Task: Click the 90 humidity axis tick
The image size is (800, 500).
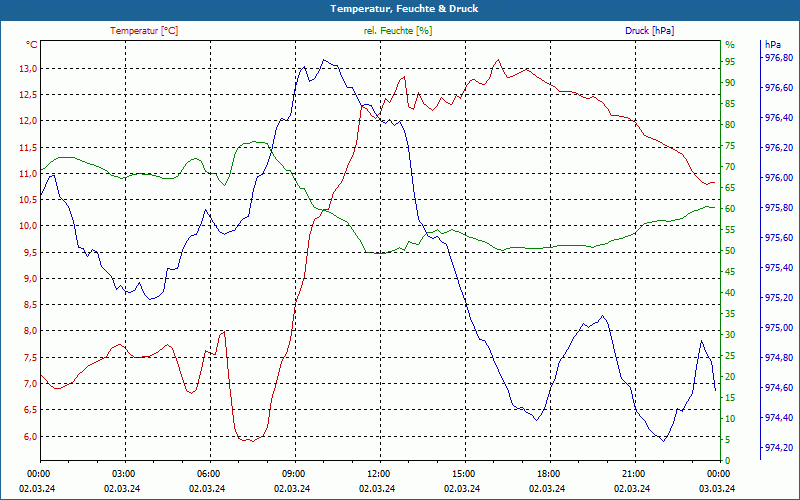Action: click(730, 83)
